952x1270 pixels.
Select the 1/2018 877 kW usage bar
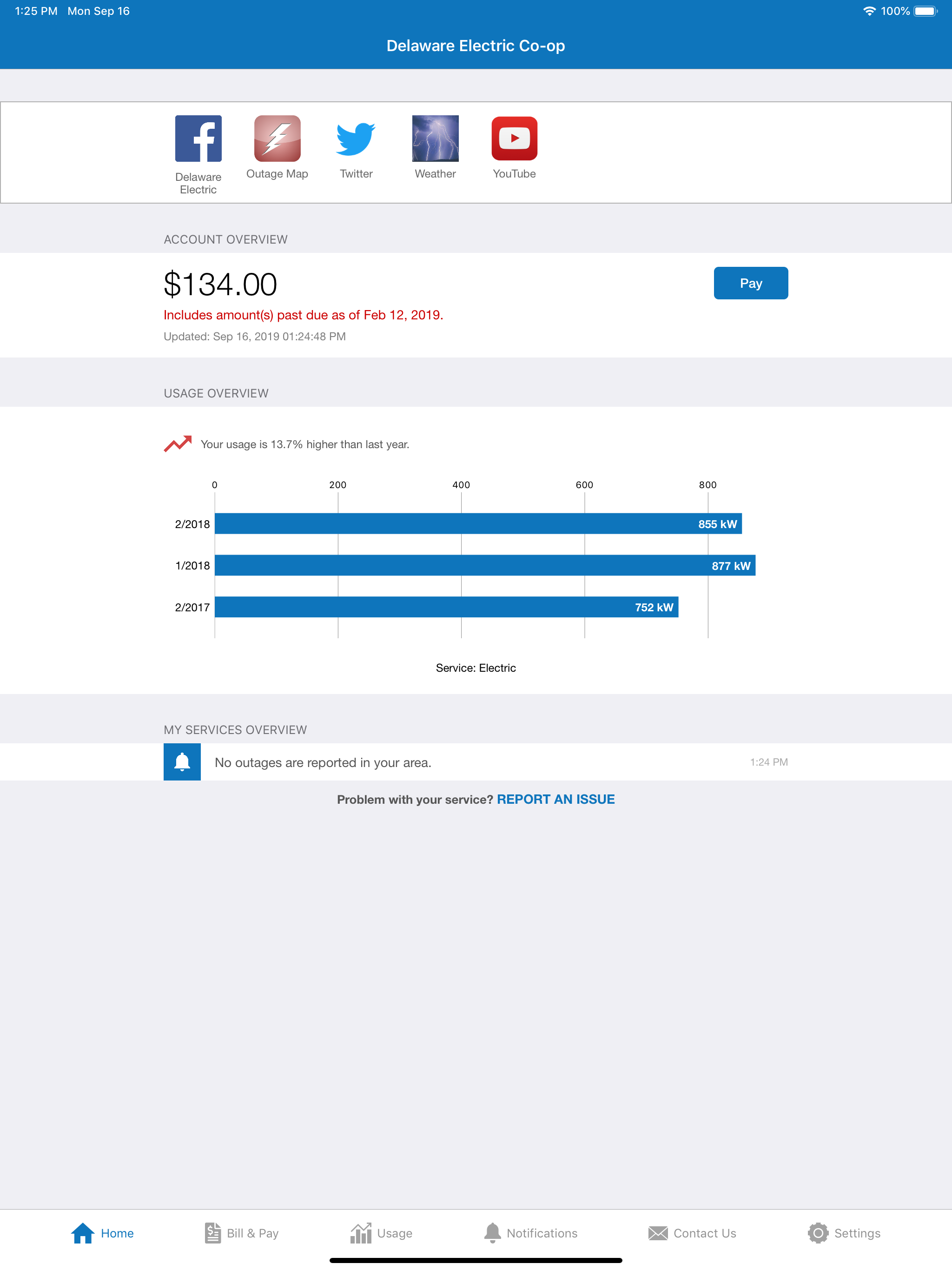coord(485,566)
